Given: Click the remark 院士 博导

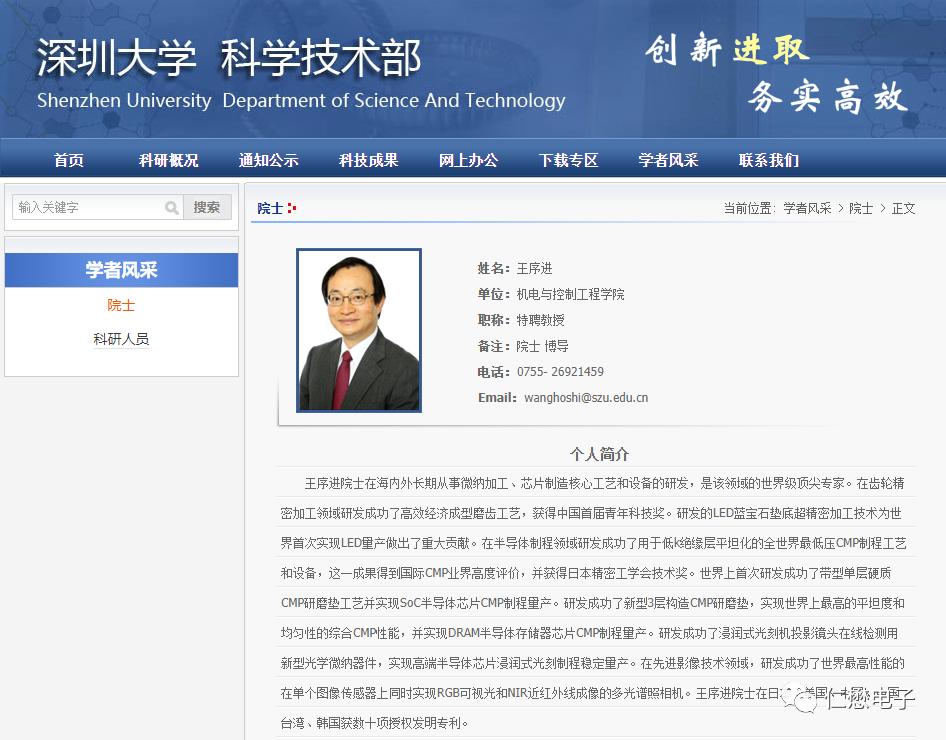Looking at the screenshot, I should point(542,346).
